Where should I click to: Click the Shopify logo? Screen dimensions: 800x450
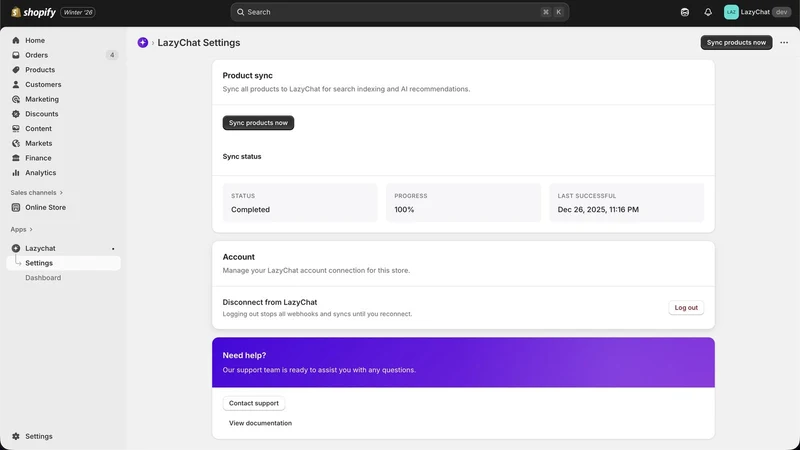point(33,12)
